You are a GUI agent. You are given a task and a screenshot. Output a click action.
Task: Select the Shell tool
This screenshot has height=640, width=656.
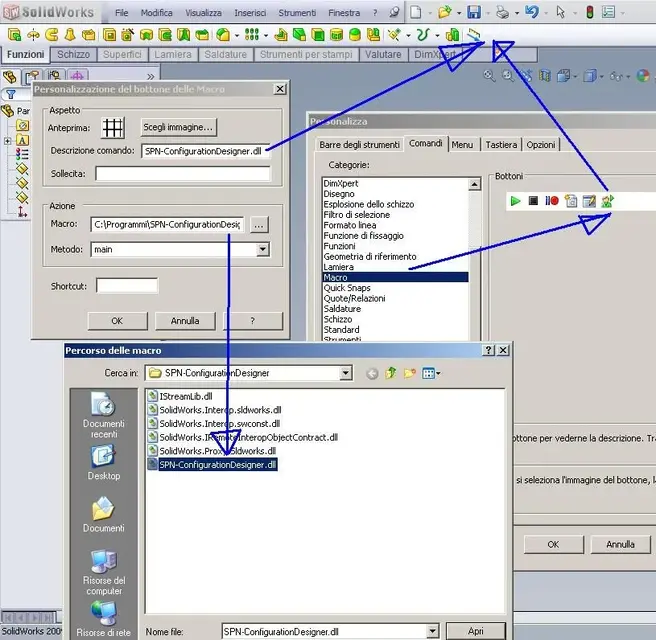pyautogui.click(x=318, y=35)
